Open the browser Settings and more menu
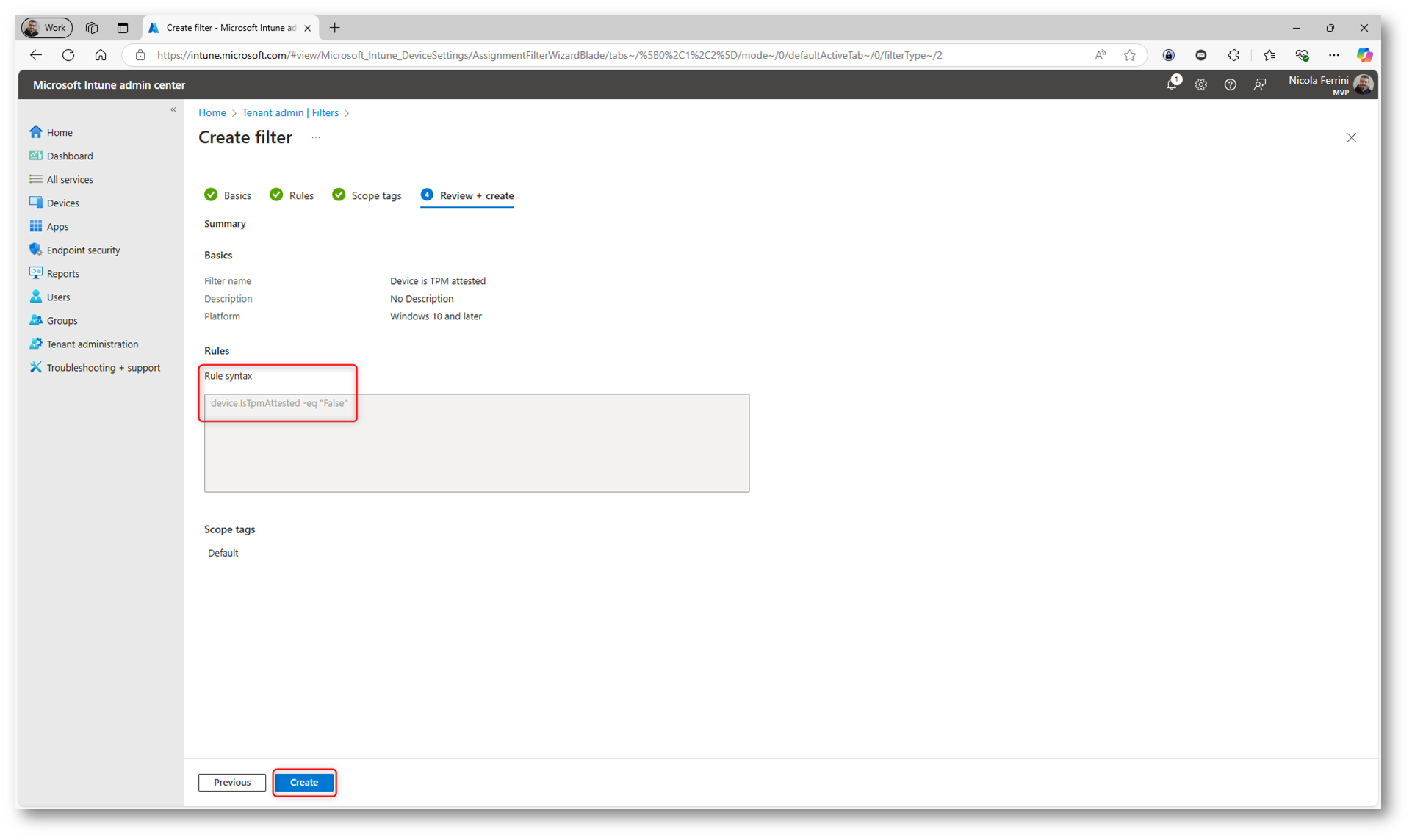 click(1333, 55)
